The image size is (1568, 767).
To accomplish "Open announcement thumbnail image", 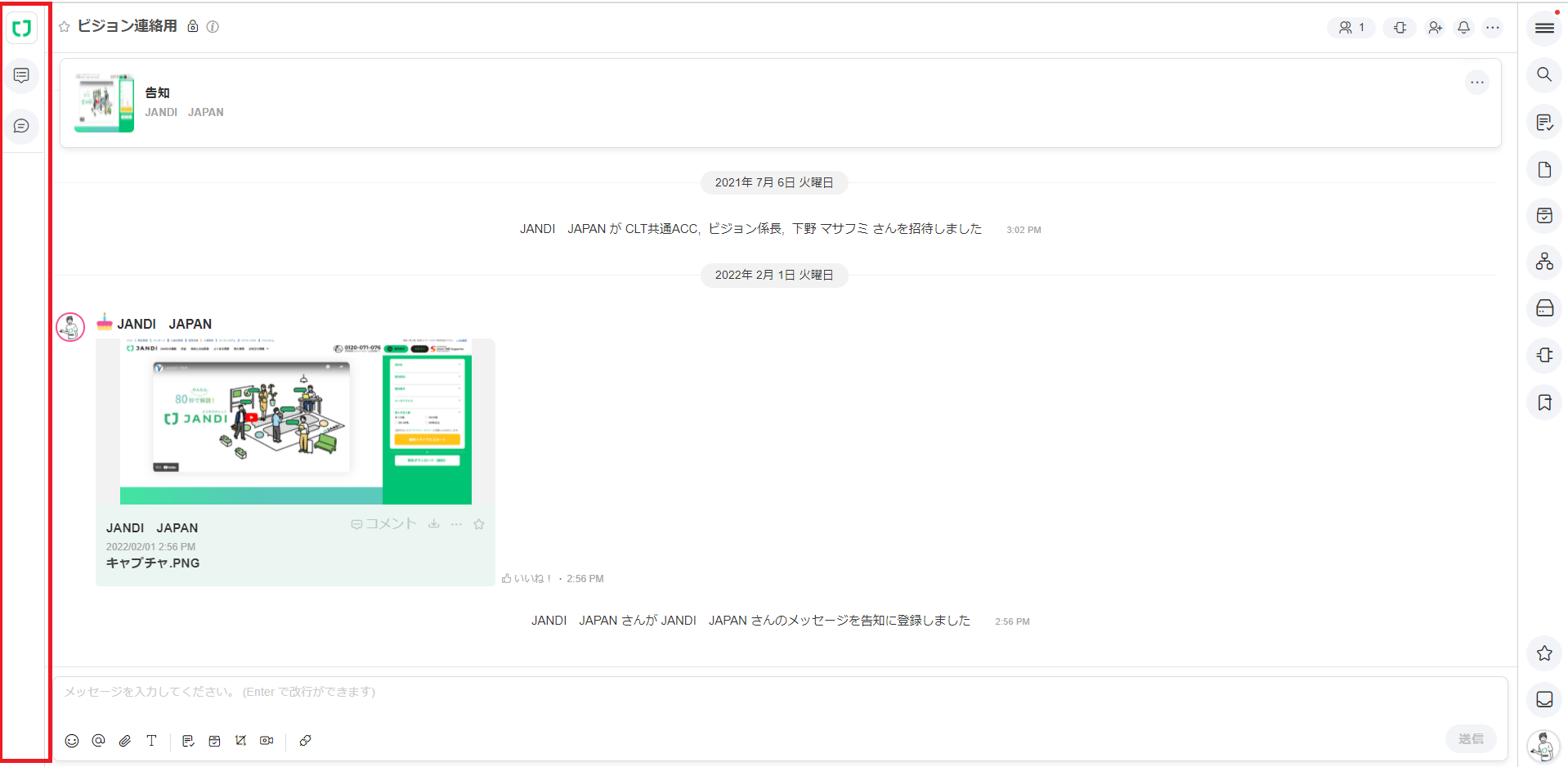I will (105, 102).
